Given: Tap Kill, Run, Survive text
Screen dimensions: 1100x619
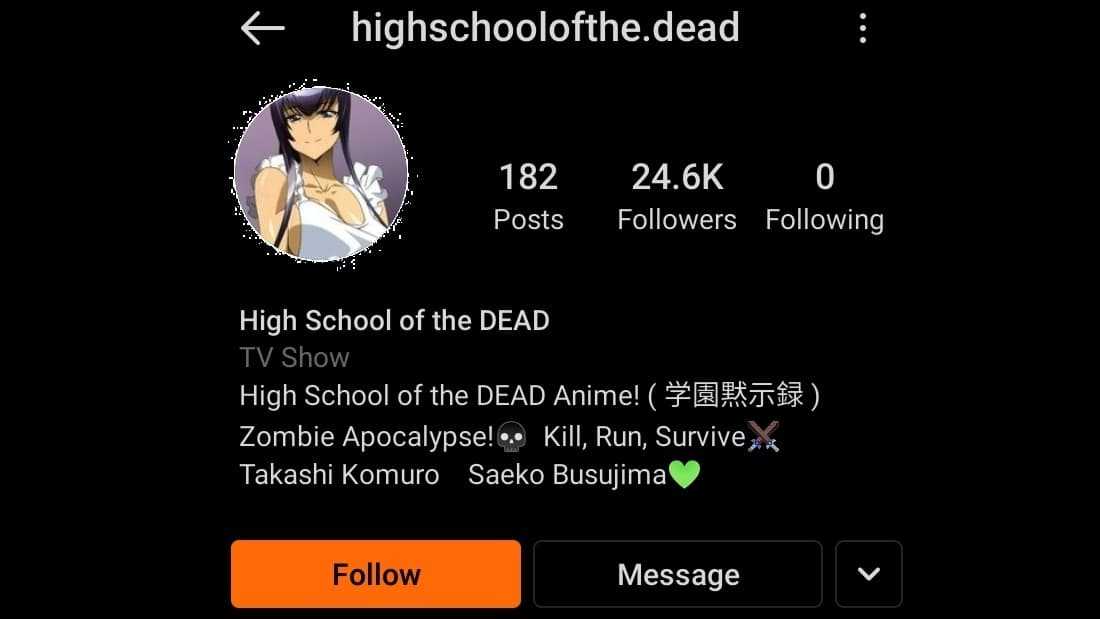Looking at the screenshot, I should pyautogui.click(x=644, y=437).
